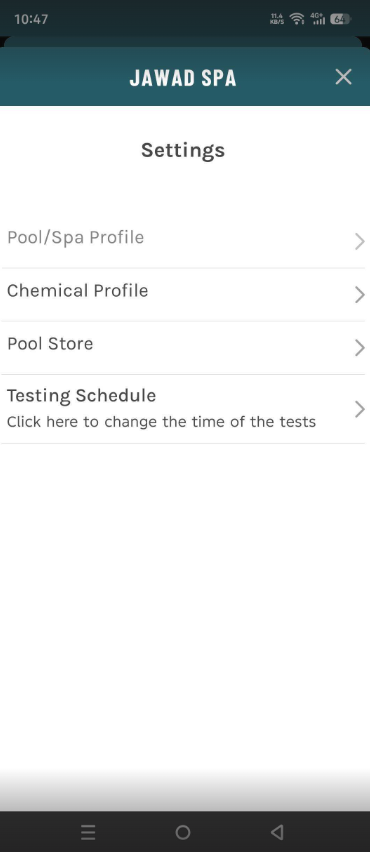Tap the Android home circle icon

(183, 832)
